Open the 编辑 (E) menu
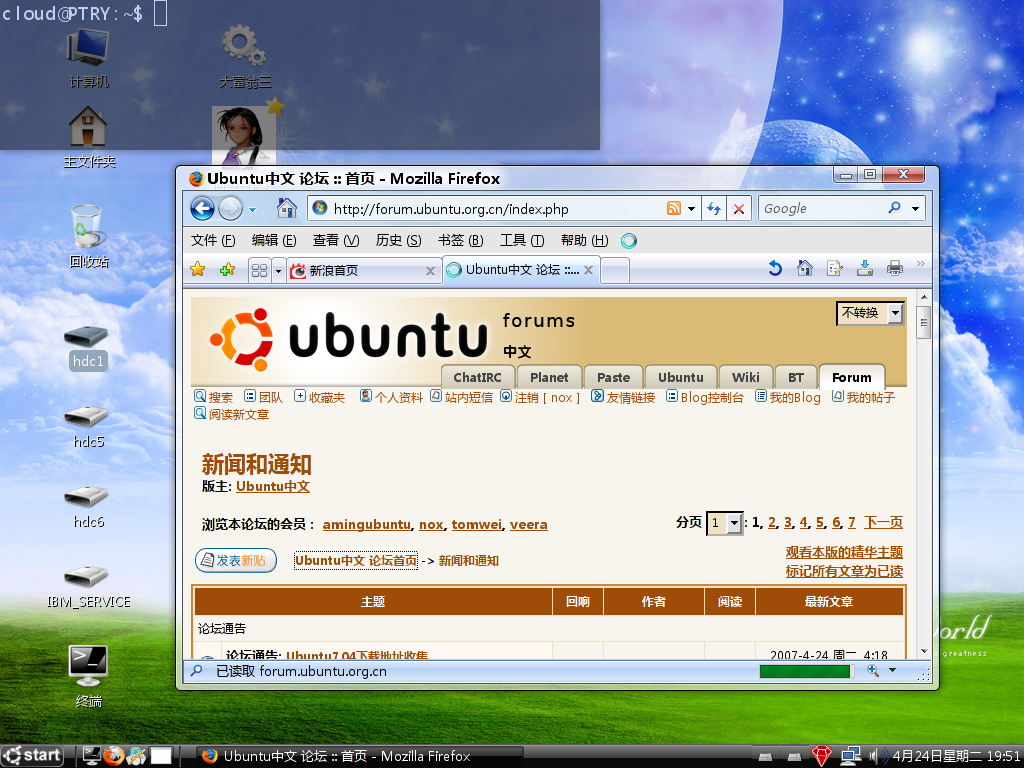 click(x=274, y=240)
